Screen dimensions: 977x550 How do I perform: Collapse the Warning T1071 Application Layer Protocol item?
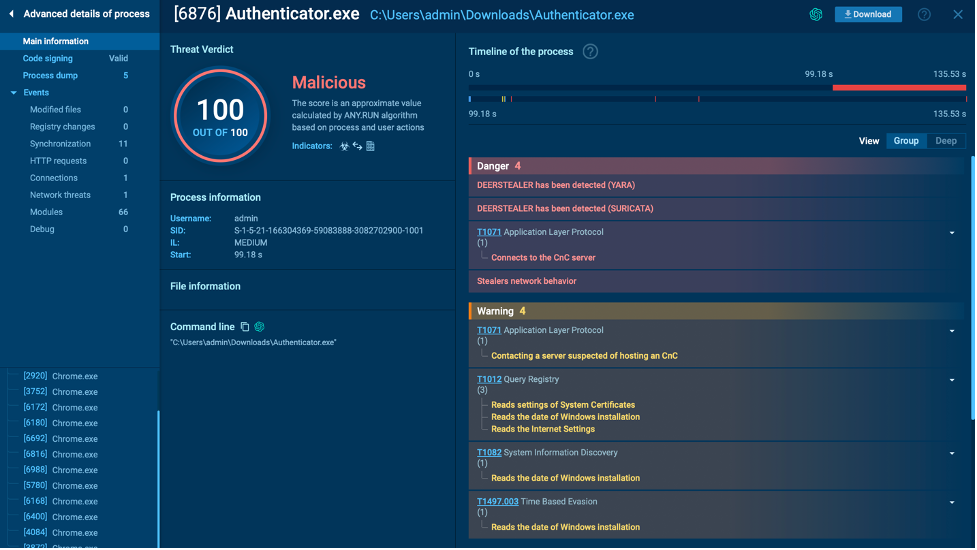pos(952,331)
